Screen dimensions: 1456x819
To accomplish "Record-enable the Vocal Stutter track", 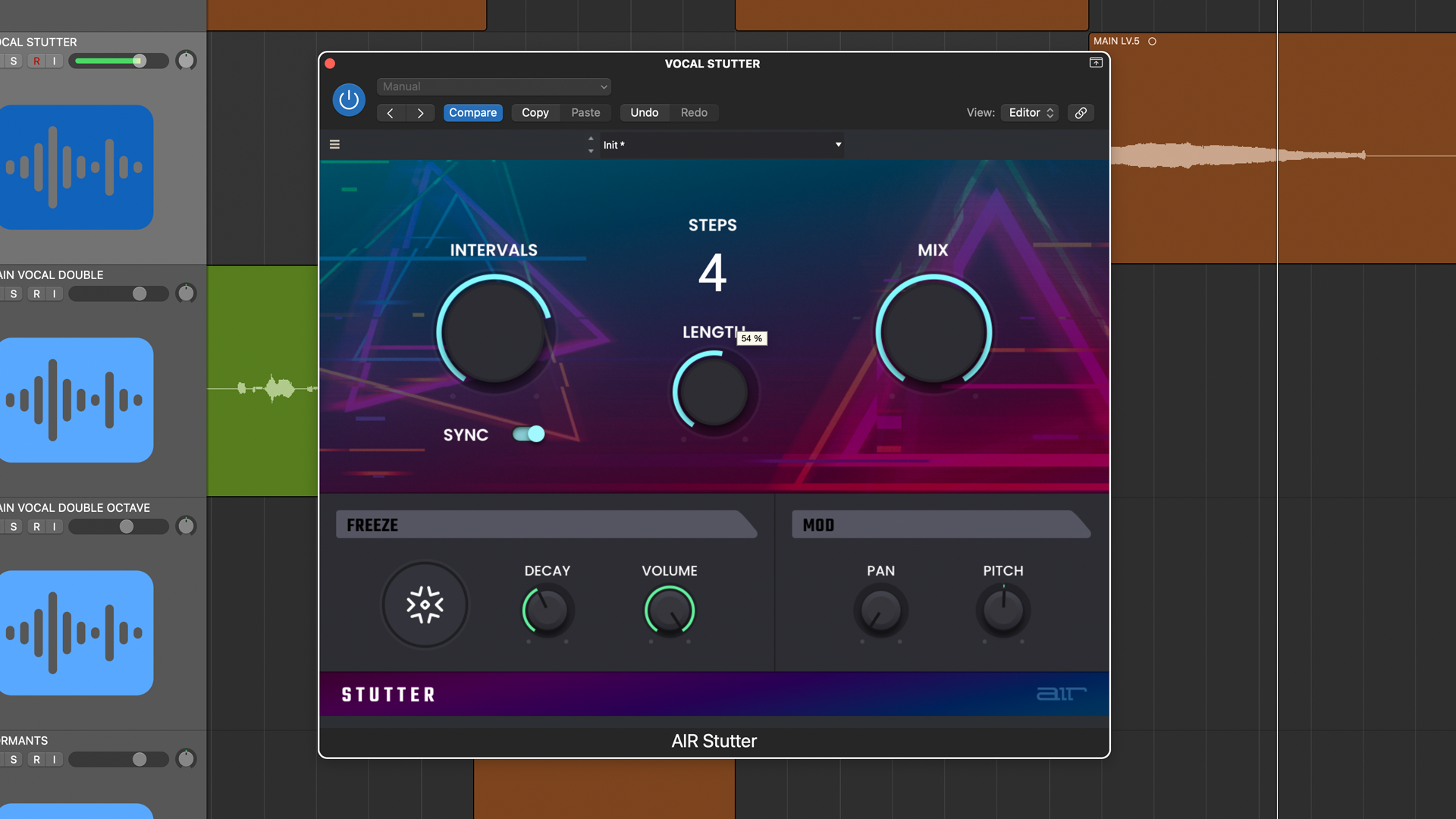I will pyautogui.click(x=36, y=61).
